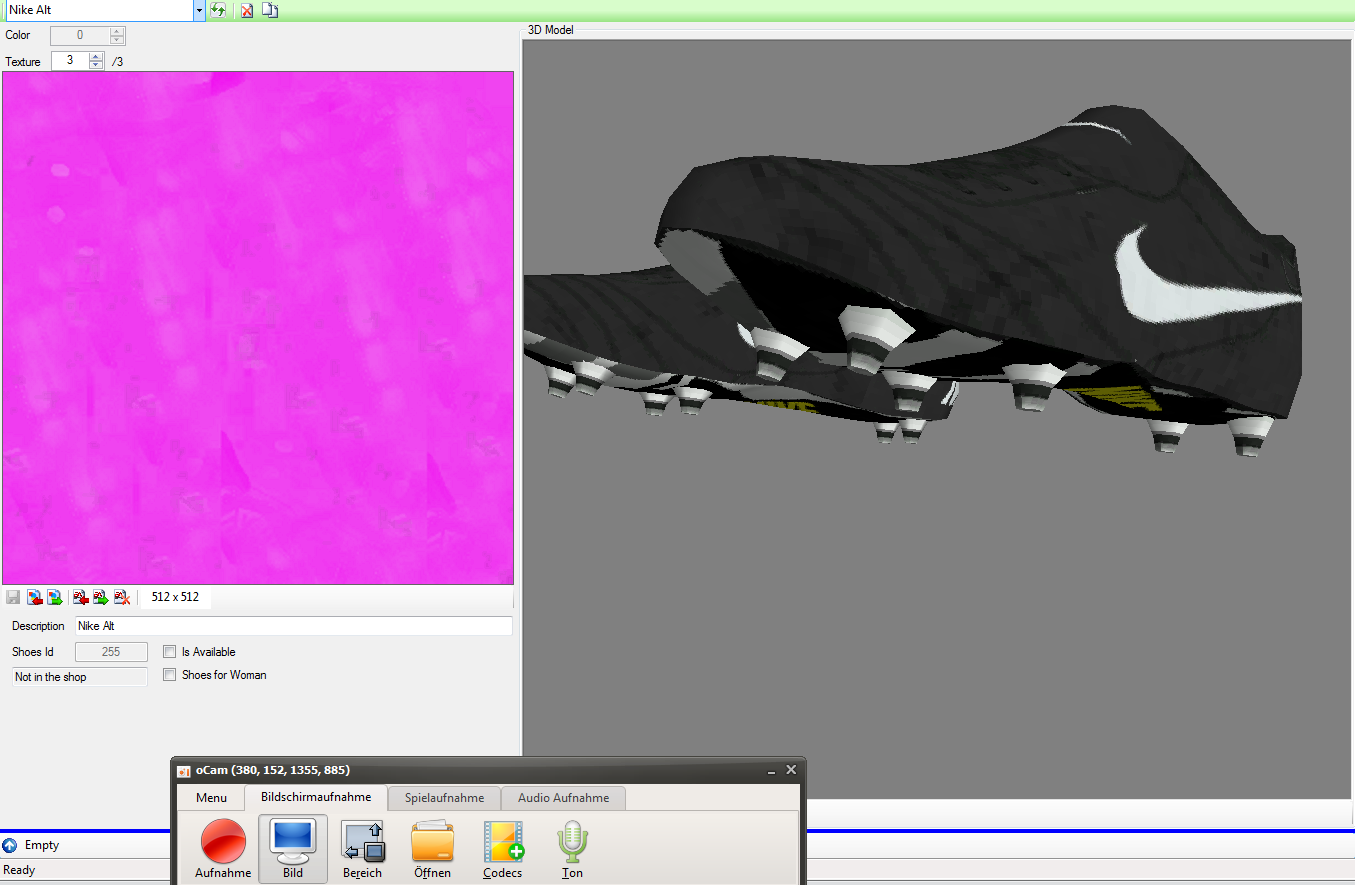Click the Shoes Id field showing 255
This screenshot has height=885, width=1355.
(x=111, y=652)
